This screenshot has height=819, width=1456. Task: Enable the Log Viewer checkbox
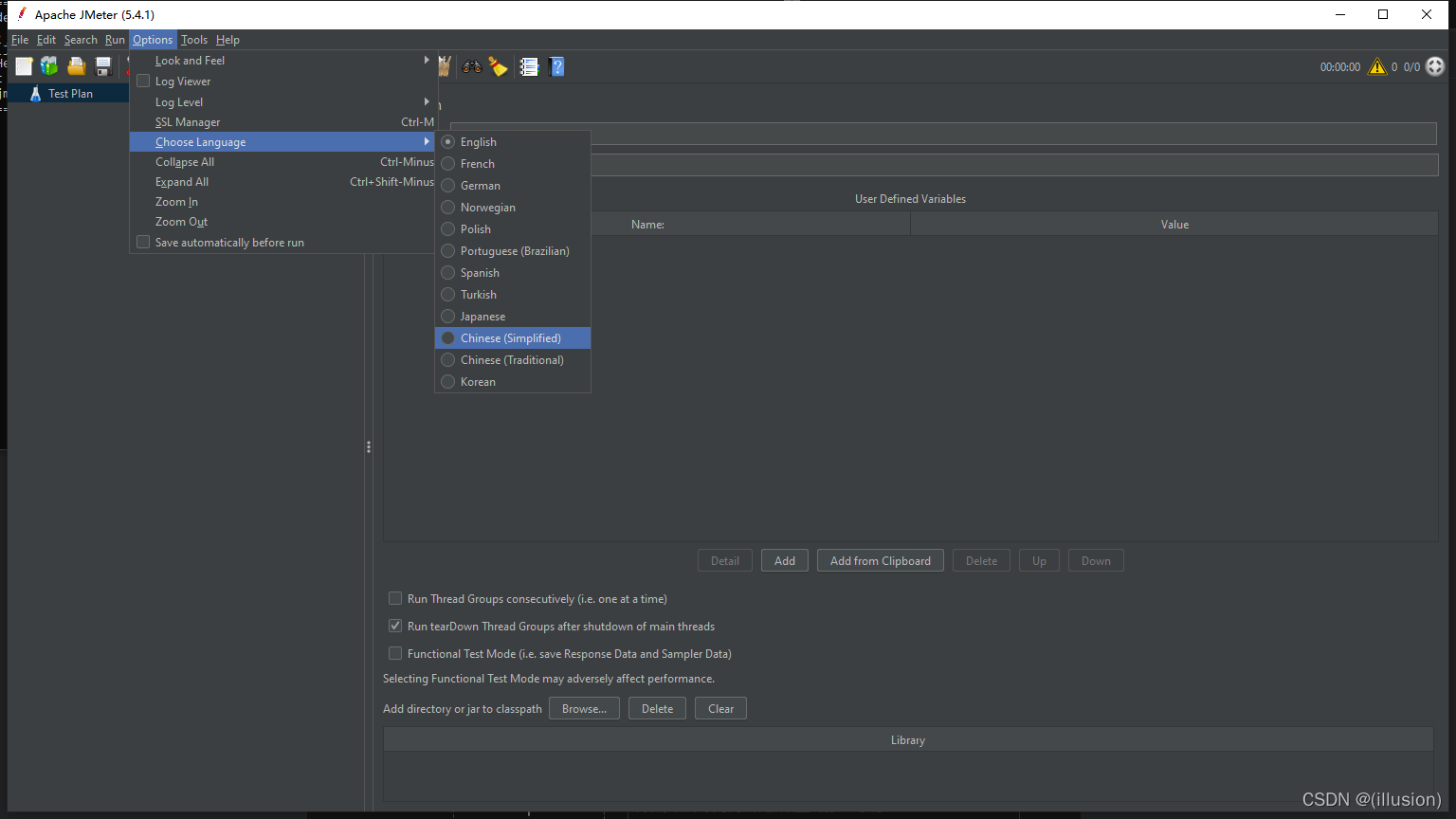(x=144, y=82)
